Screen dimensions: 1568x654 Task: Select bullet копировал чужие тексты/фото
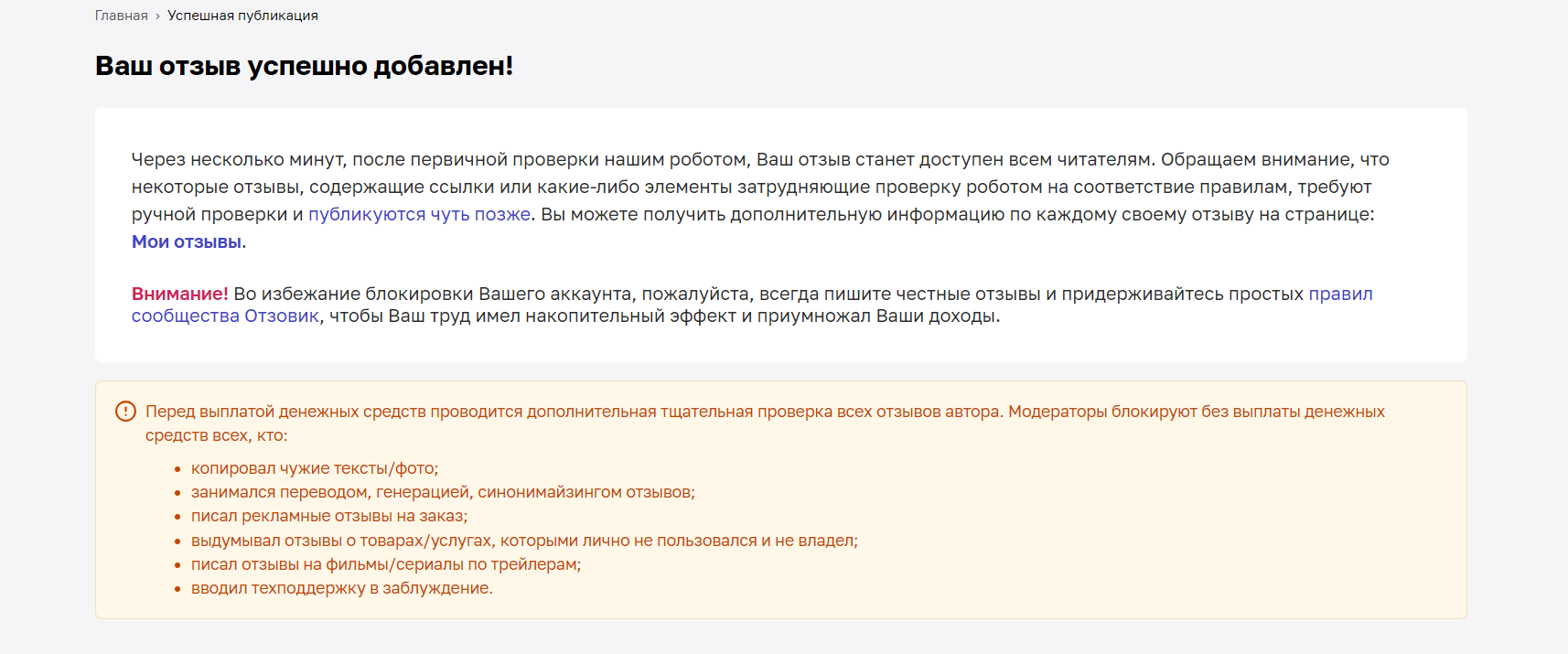pyautogui.click(x=315, y=468)
